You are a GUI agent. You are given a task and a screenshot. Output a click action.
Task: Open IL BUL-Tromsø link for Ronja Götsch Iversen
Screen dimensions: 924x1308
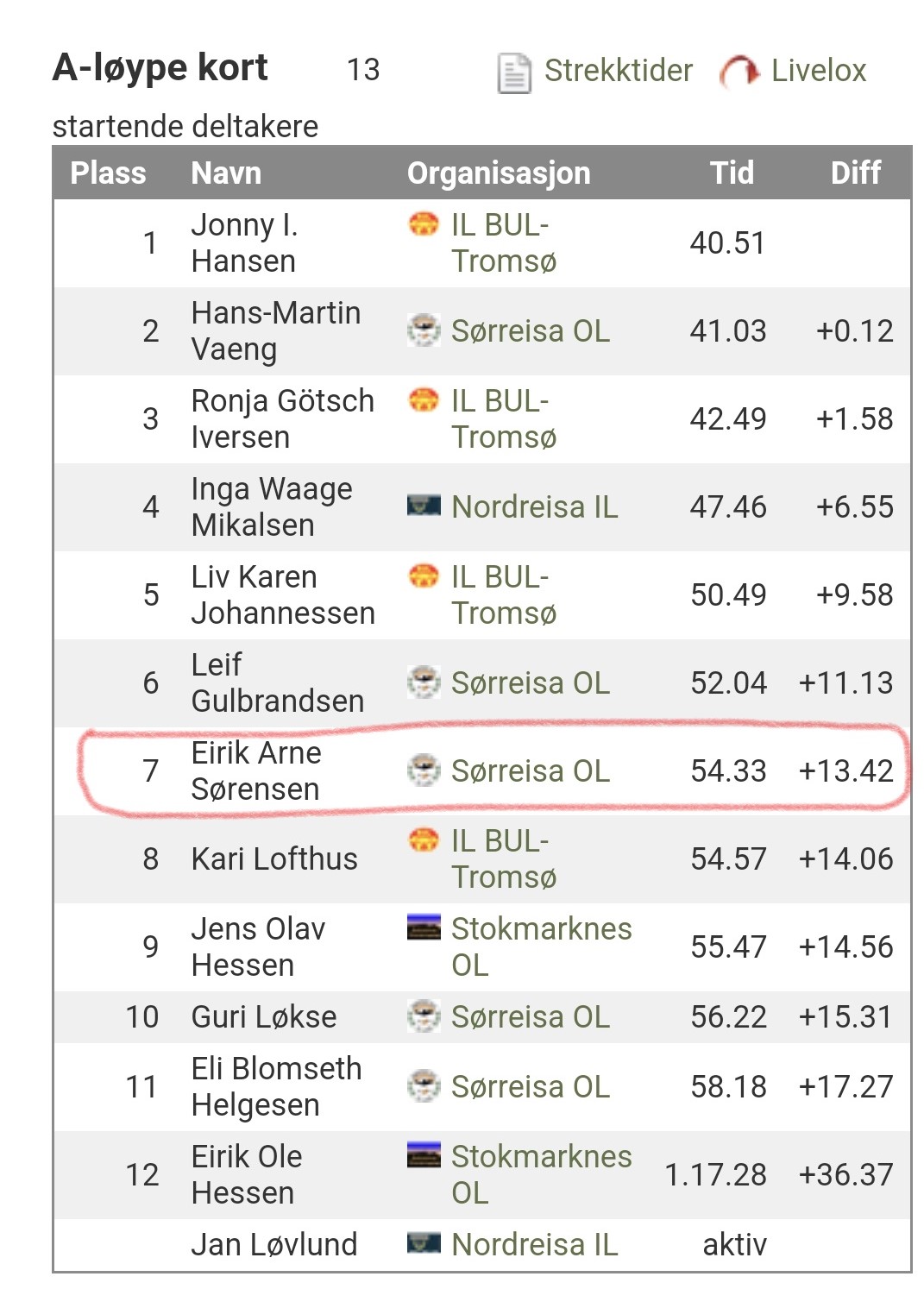(504, 418)
